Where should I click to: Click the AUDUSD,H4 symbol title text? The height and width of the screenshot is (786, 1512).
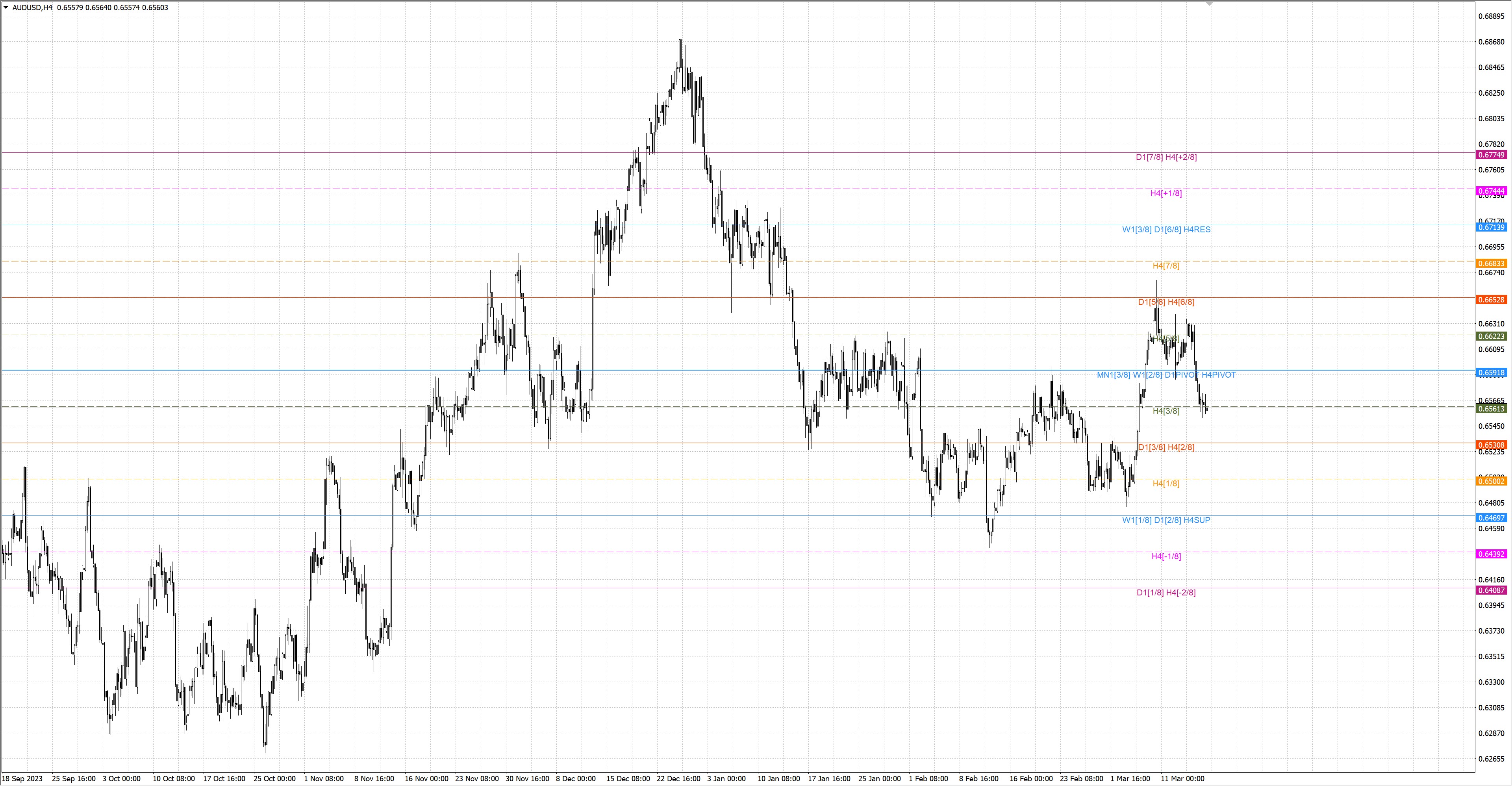tap(32, 7)
